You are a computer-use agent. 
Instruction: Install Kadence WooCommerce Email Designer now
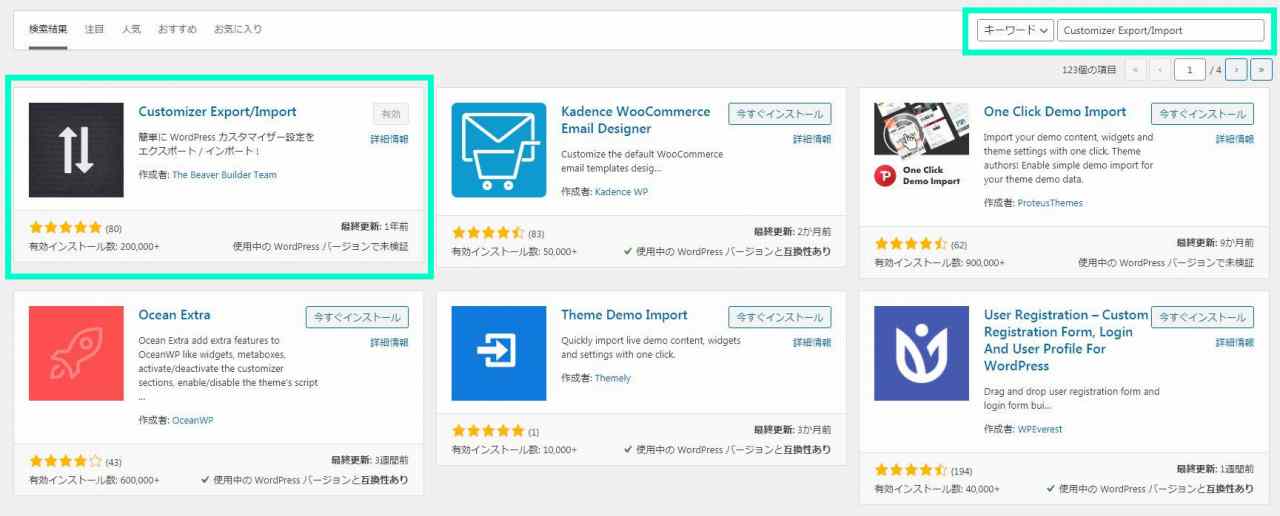(780, 114)
